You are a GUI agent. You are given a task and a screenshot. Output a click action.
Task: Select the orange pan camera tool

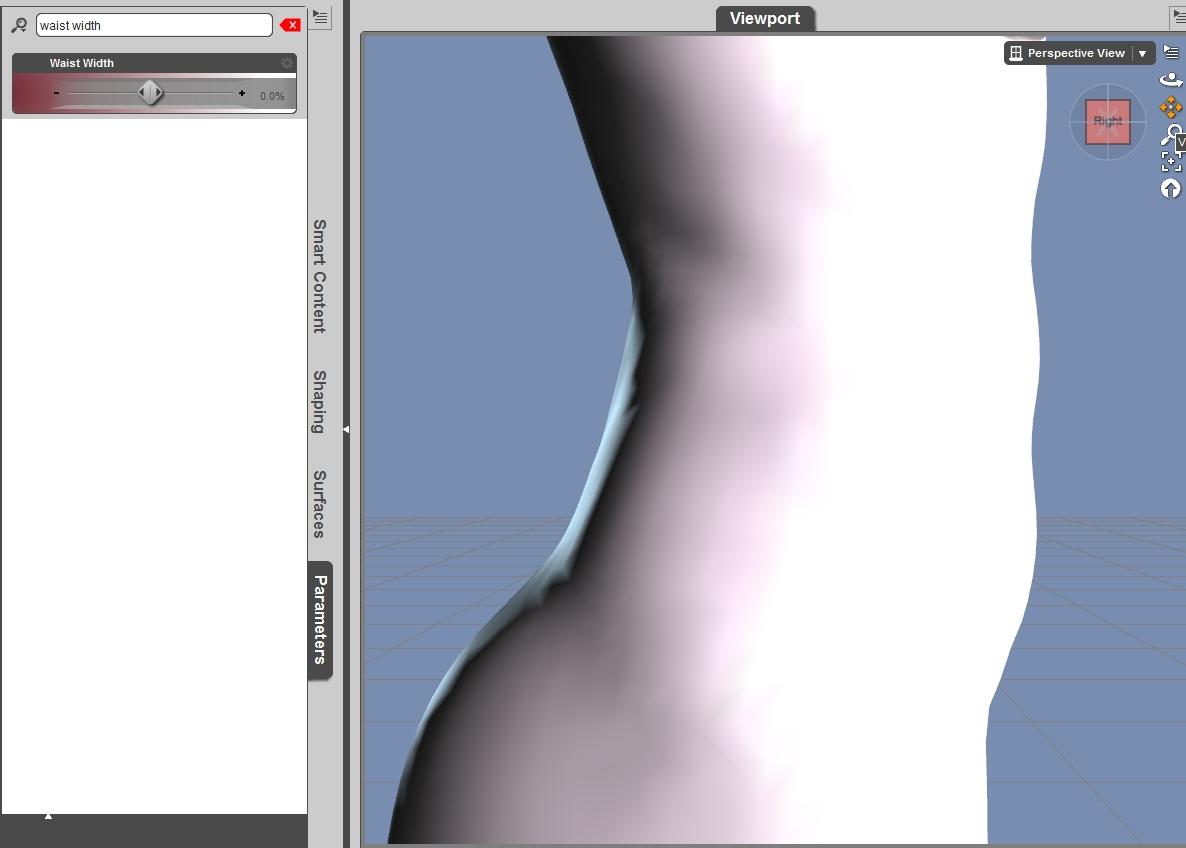click(1171, 107)
